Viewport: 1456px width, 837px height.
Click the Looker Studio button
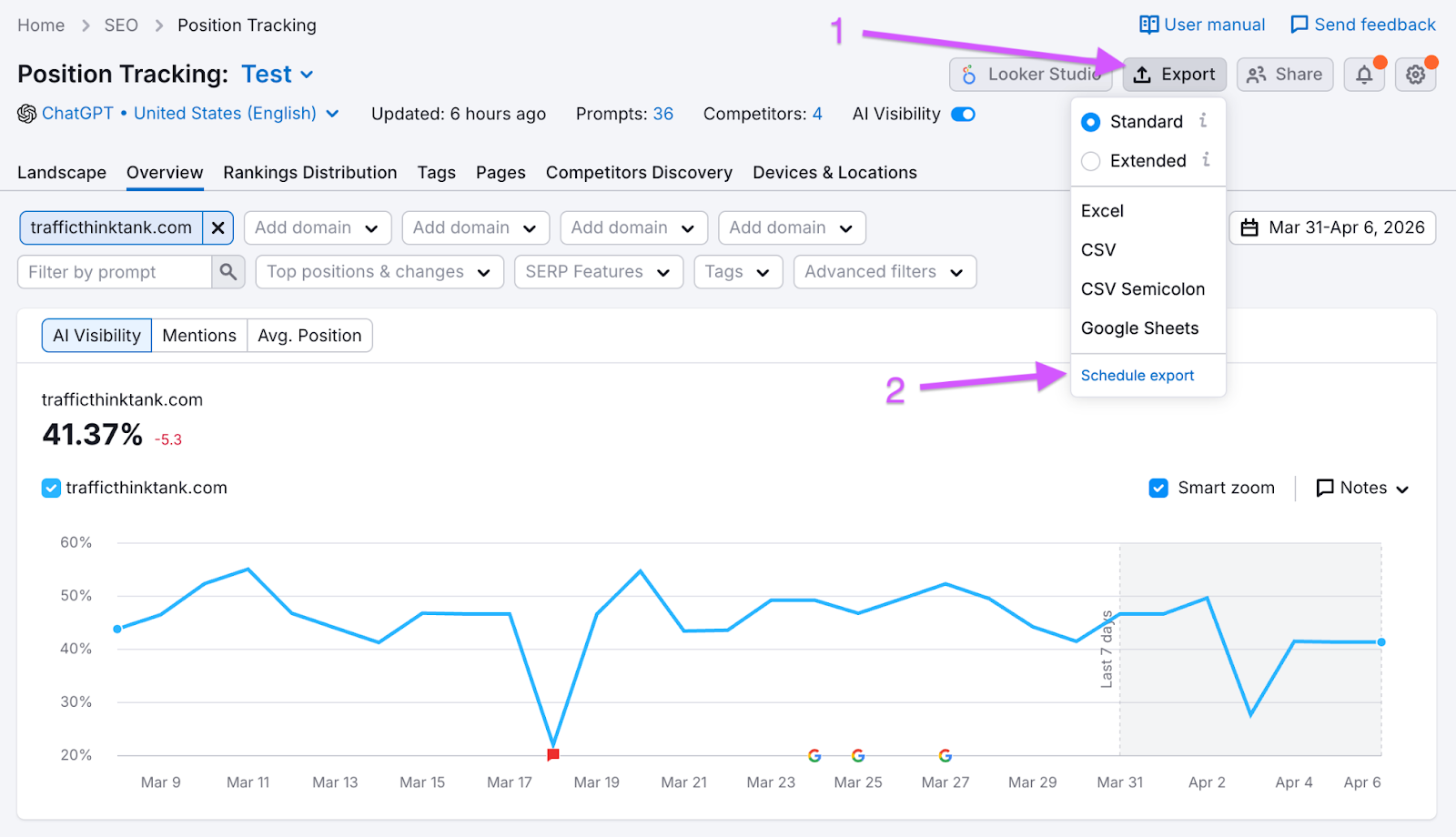coord(1030,75)
